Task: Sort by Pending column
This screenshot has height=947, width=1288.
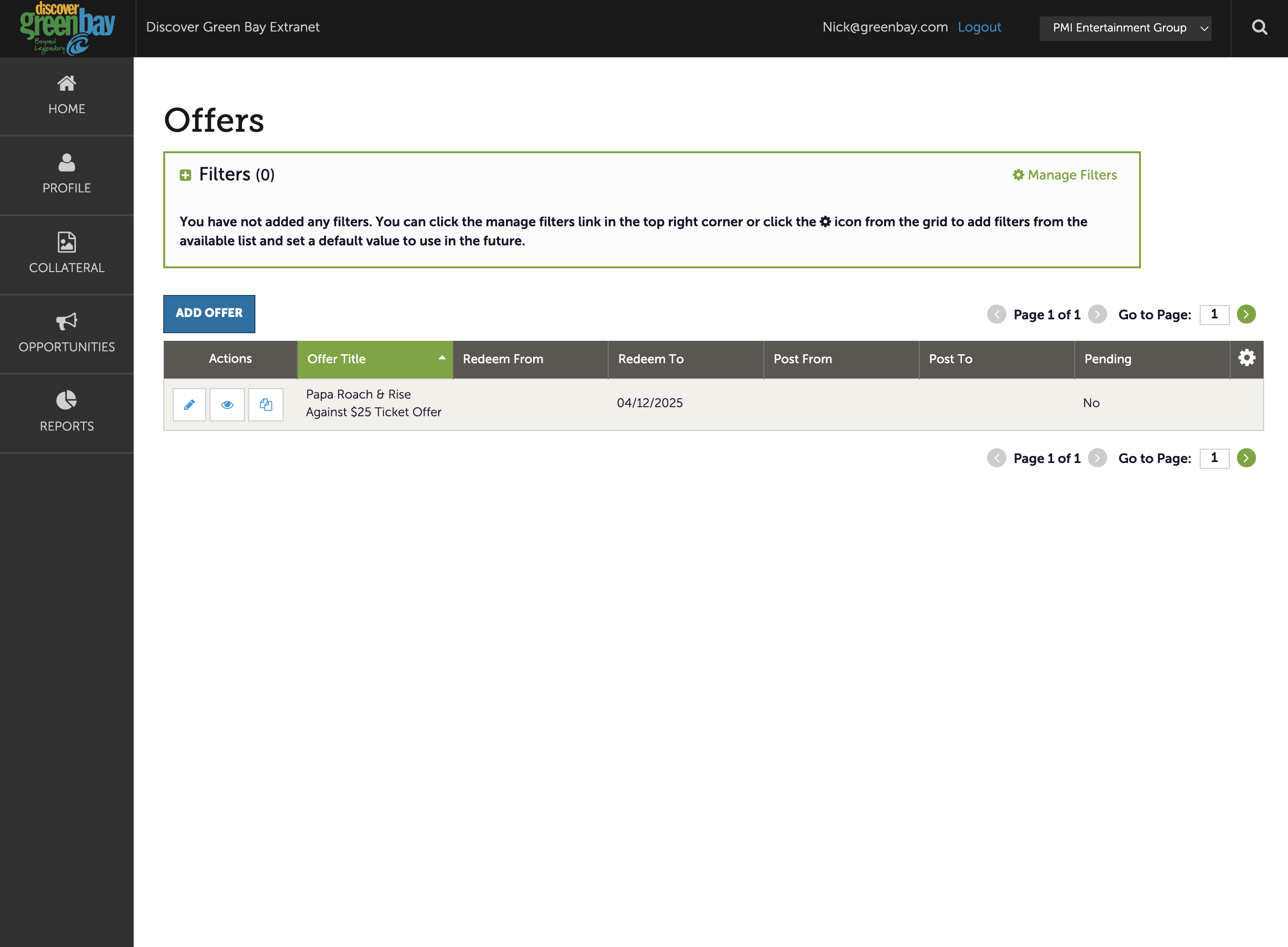Action: pyautogui.click(x=1152, y=359)
